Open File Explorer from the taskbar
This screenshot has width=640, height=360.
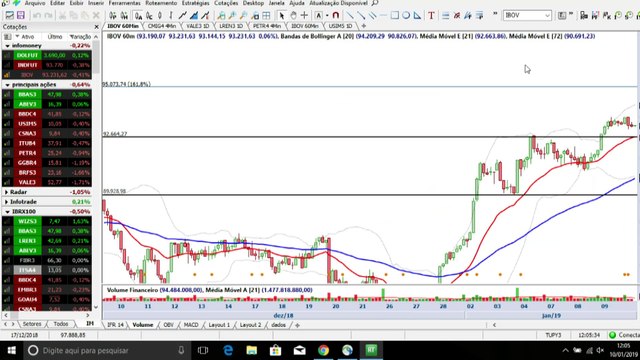(251, 350)
